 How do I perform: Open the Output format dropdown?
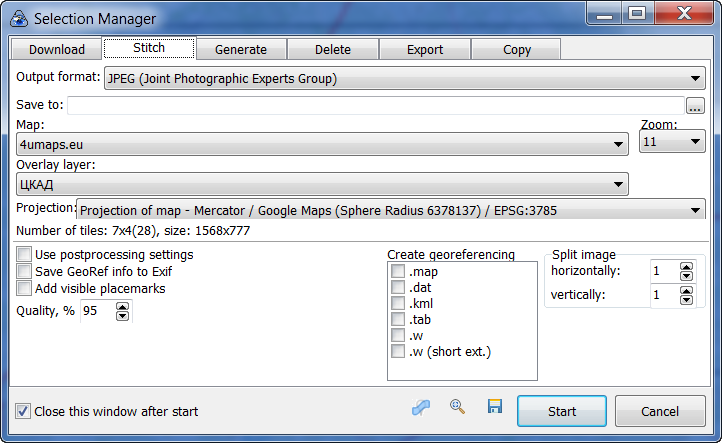click(x=696, y=79)
